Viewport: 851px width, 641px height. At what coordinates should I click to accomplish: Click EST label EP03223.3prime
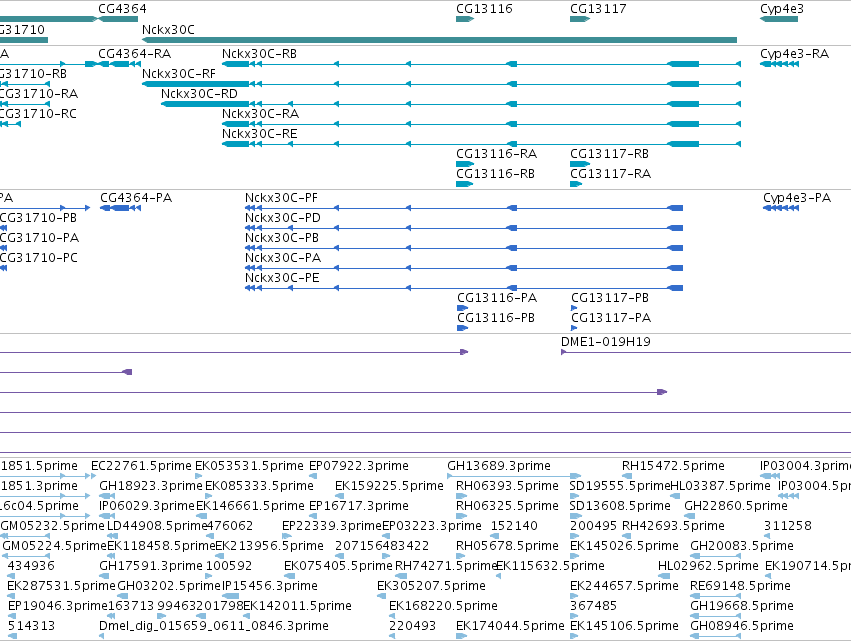coord(432,526)
